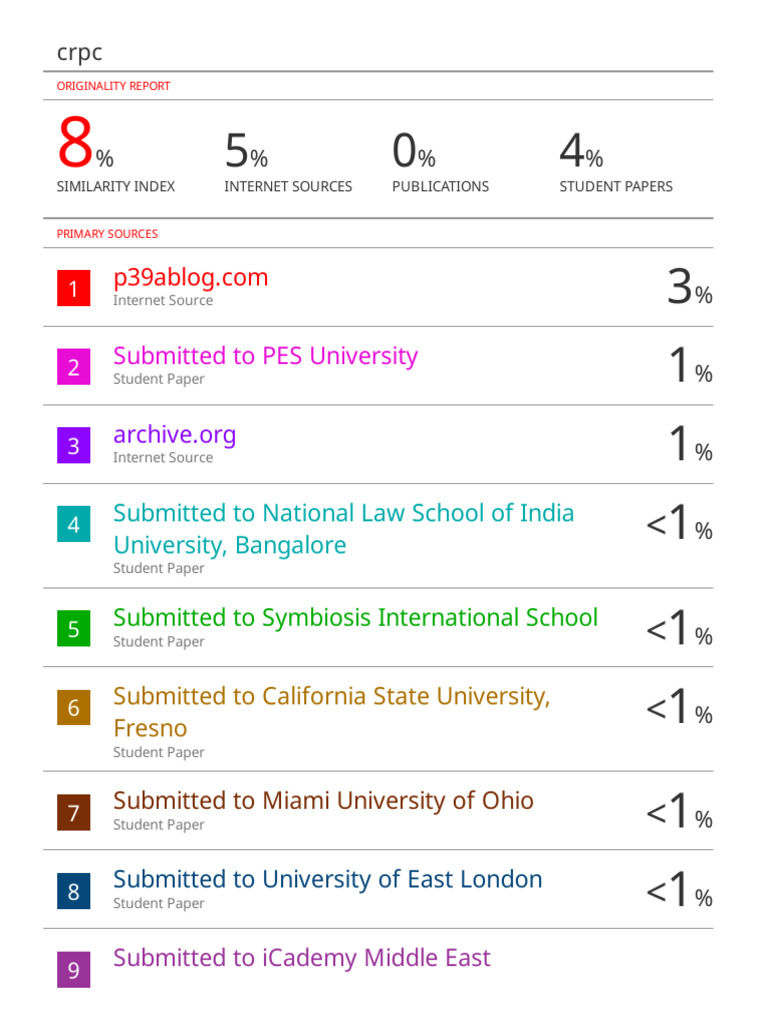Open Symbiosis International School source
Viewport: 768px width, 1024px height.
coord(355,618)
